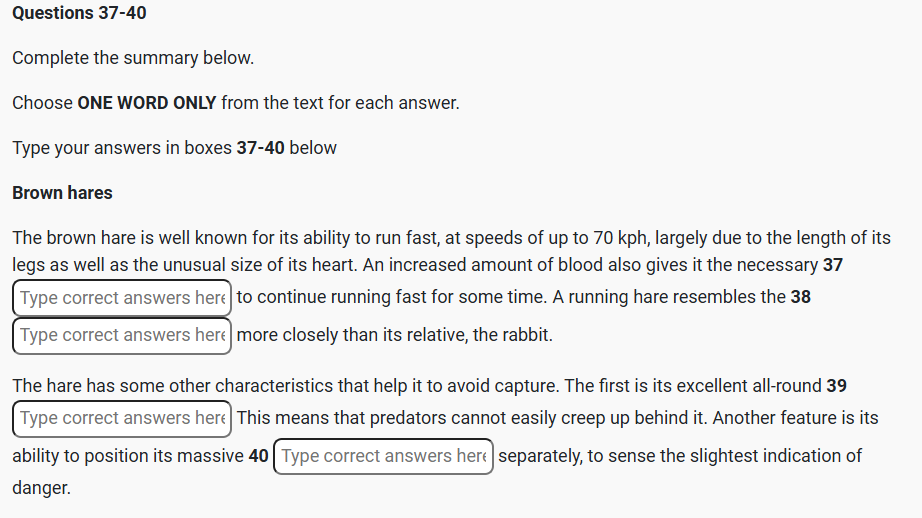Focus the question 38 answer field
The height and width of the screenshot is (518, 922).
122,335
